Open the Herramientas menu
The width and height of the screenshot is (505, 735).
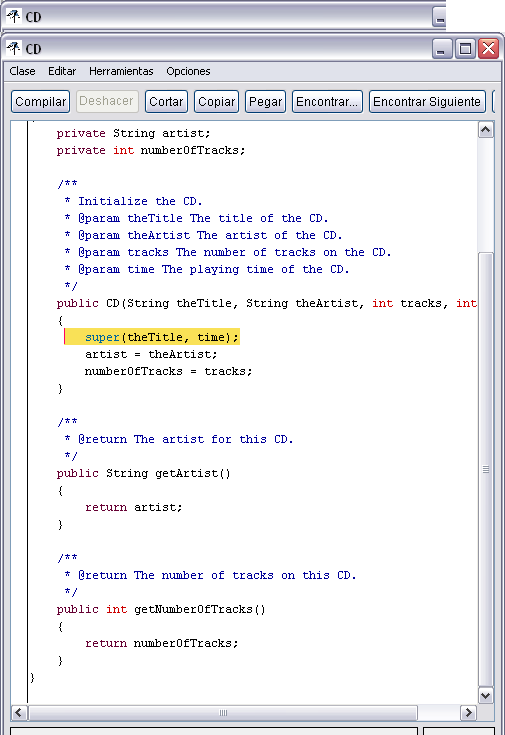pos(121,71)
